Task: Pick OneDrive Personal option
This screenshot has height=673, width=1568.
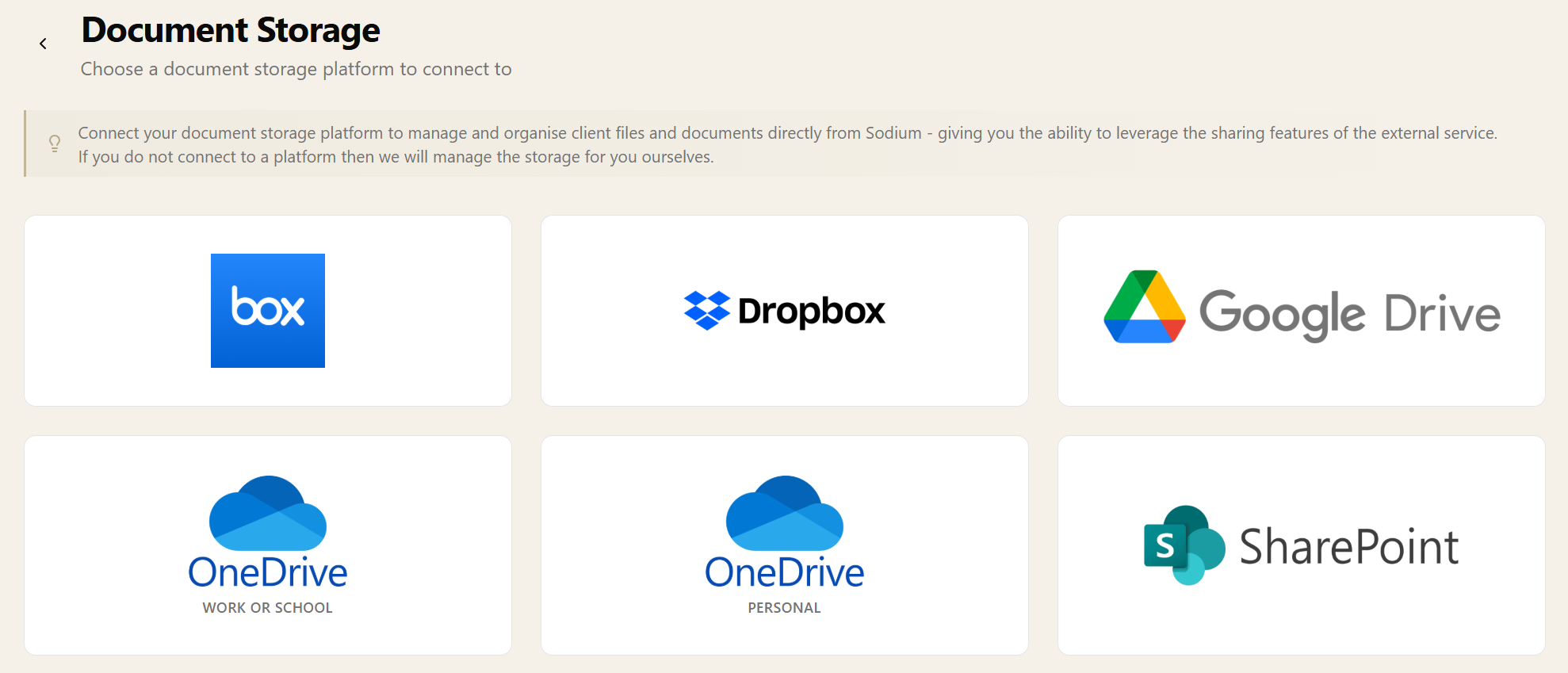Action: 785,545
